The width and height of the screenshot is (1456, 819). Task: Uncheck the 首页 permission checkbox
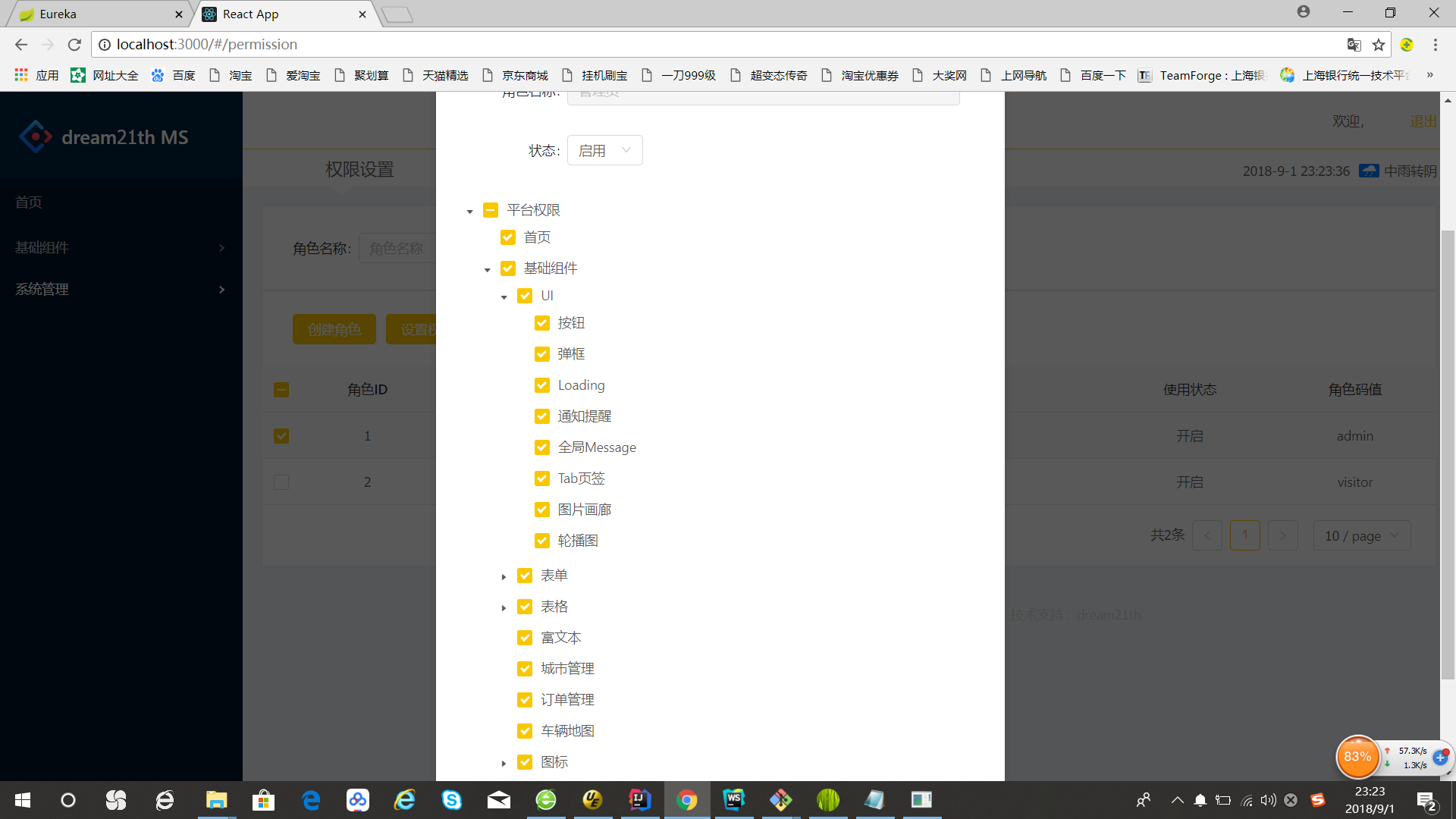(x=508, y=237)
